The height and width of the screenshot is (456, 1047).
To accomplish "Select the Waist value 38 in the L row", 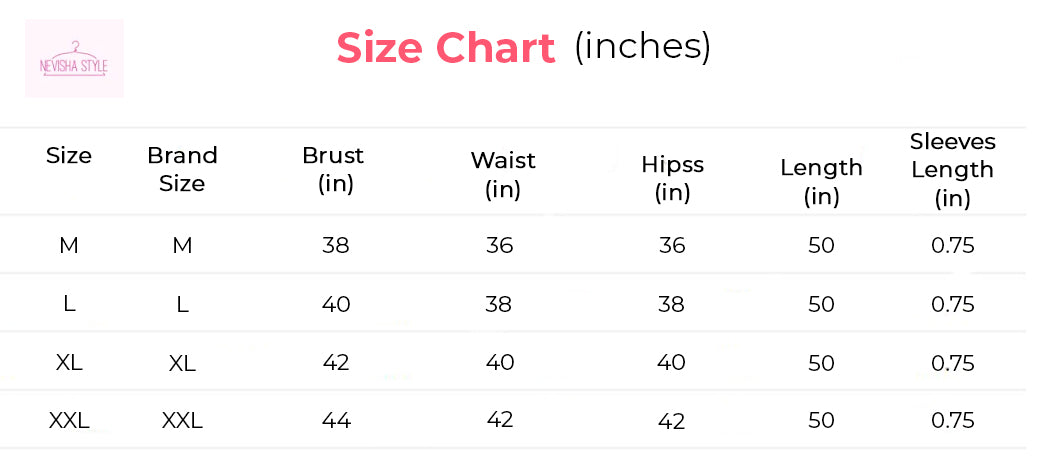I will tap(499, 304).
